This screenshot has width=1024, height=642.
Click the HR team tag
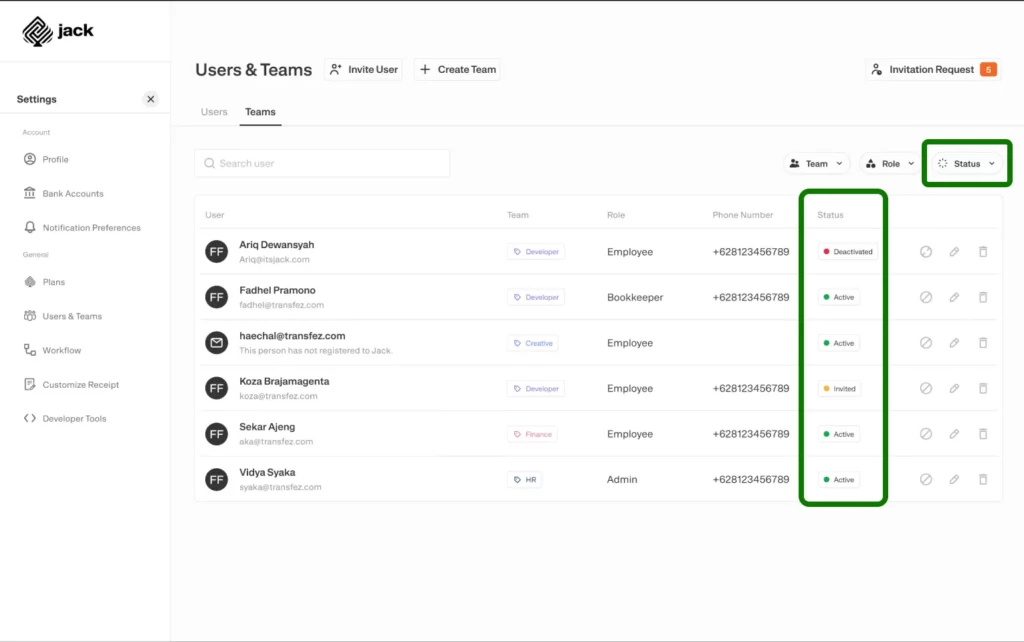[x=524, y=479]
